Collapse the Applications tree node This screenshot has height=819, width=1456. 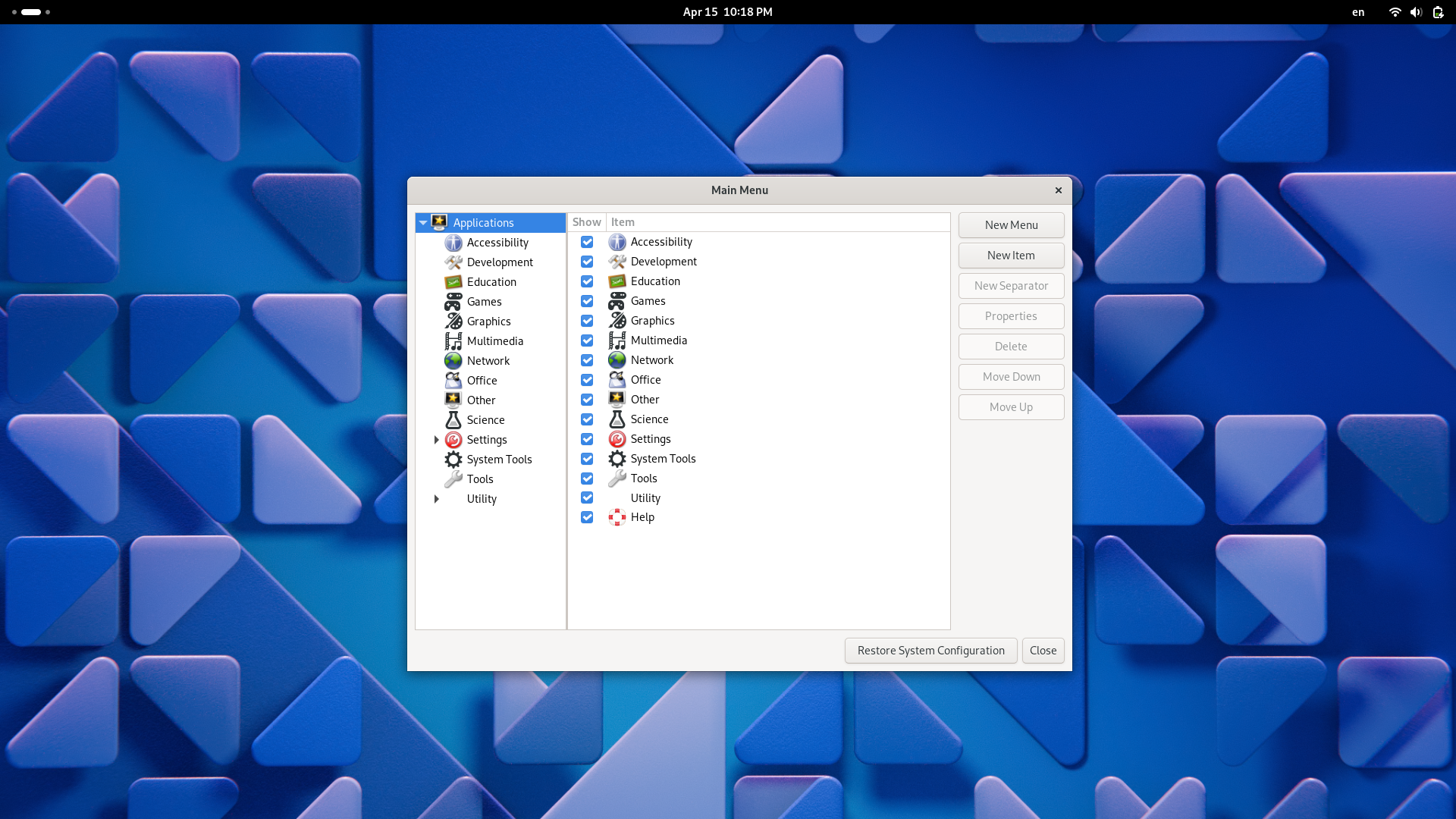coord(423,223)
